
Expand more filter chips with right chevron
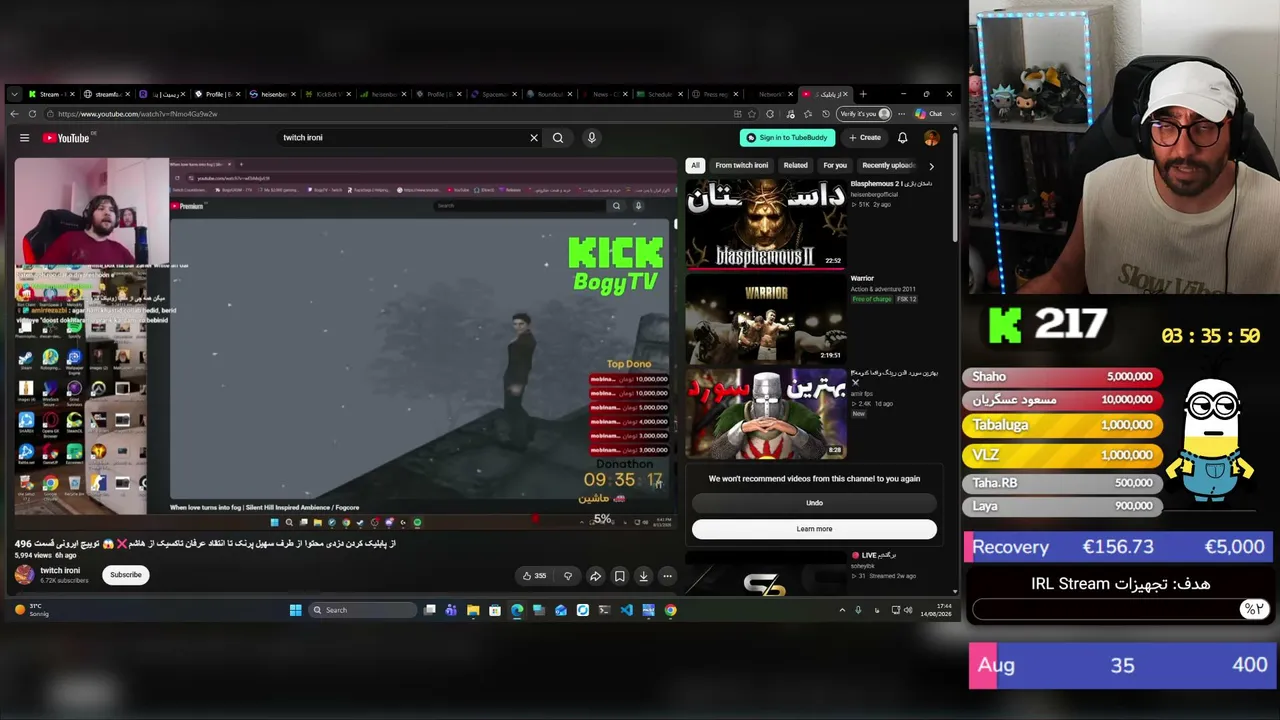click(931, 166)
